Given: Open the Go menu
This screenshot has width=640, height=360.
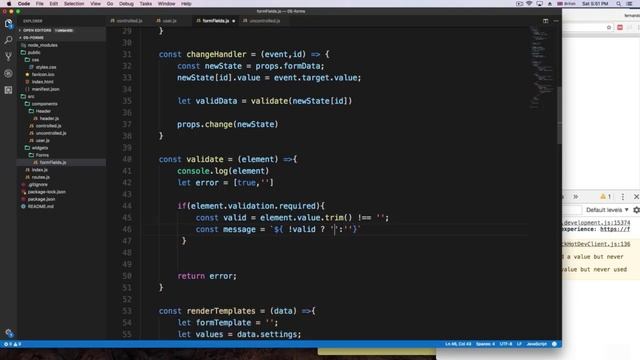Looking at the screenshot, I should click(x=110, y=4).
